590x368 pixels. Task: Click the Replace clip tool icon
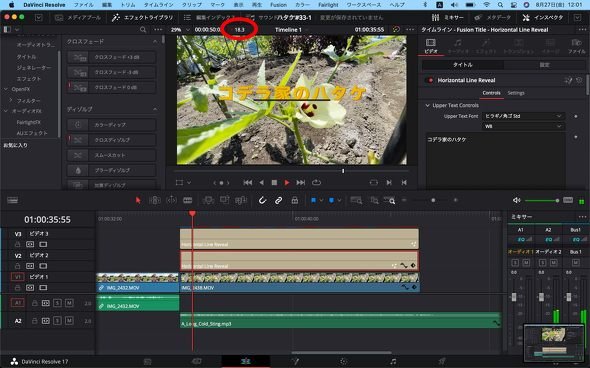coord(240,201)
